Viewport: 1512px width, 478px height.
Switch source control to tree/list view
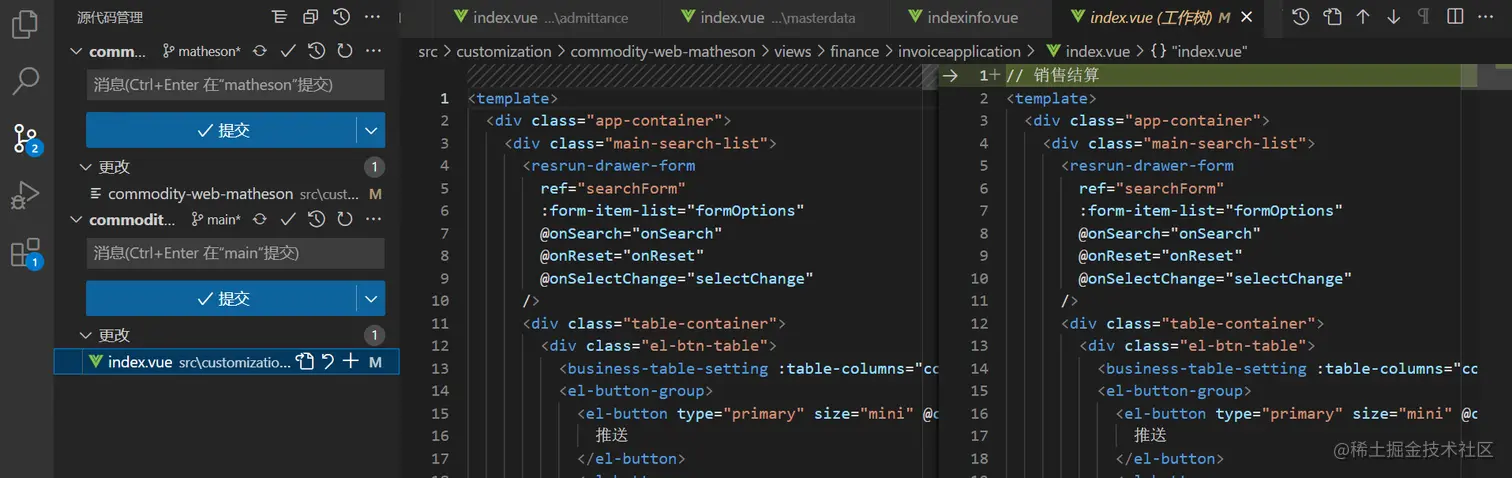pyautogui.click(x=279, y=17)
